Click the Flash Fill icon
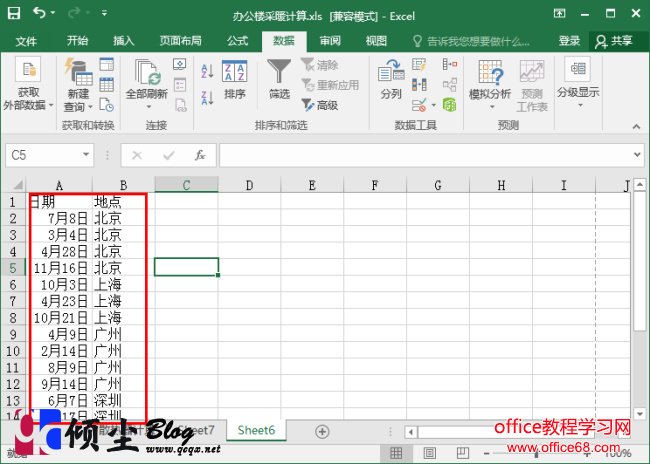 coord(419,65)
